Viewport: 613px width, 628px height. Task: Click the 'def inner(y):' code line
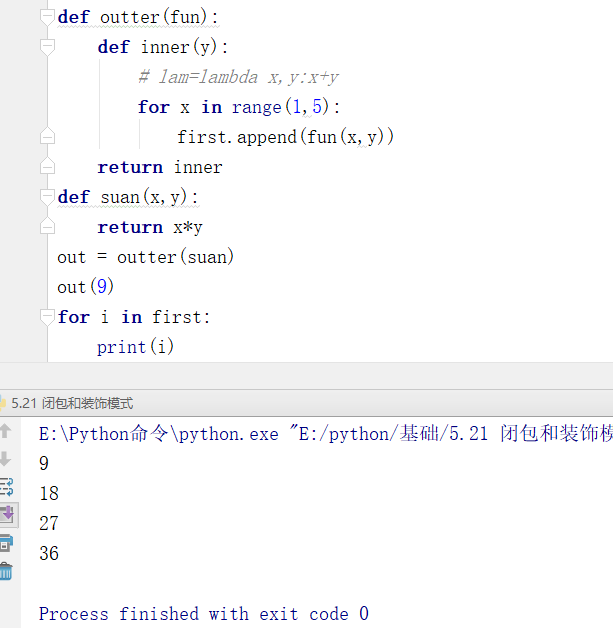pos(163,47)
